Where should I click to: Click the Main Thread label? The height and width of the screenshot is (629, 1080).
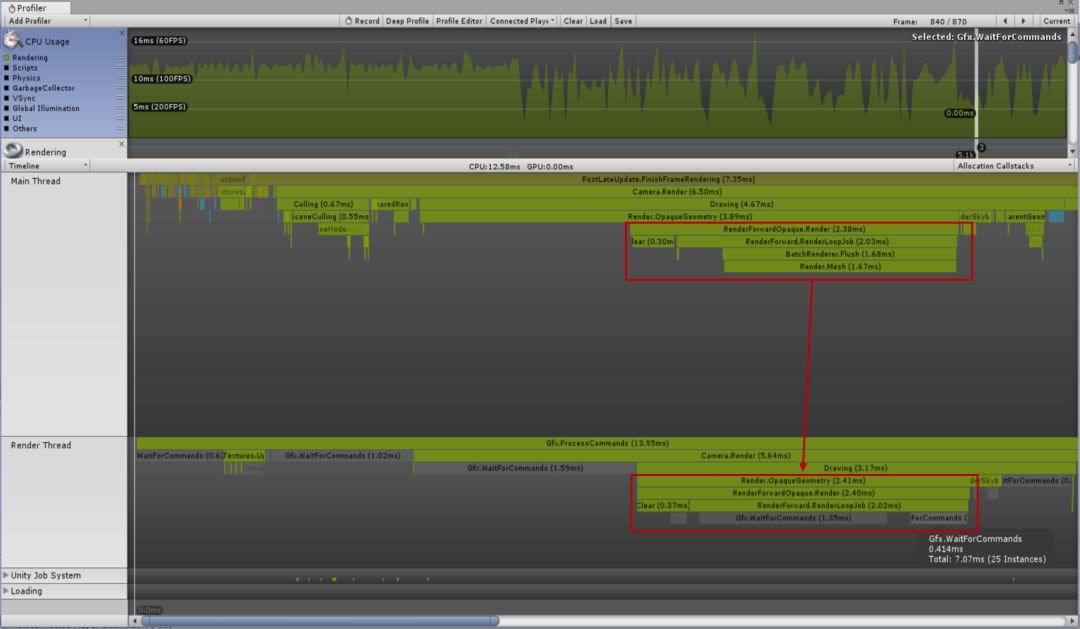[x=36, y=181]
